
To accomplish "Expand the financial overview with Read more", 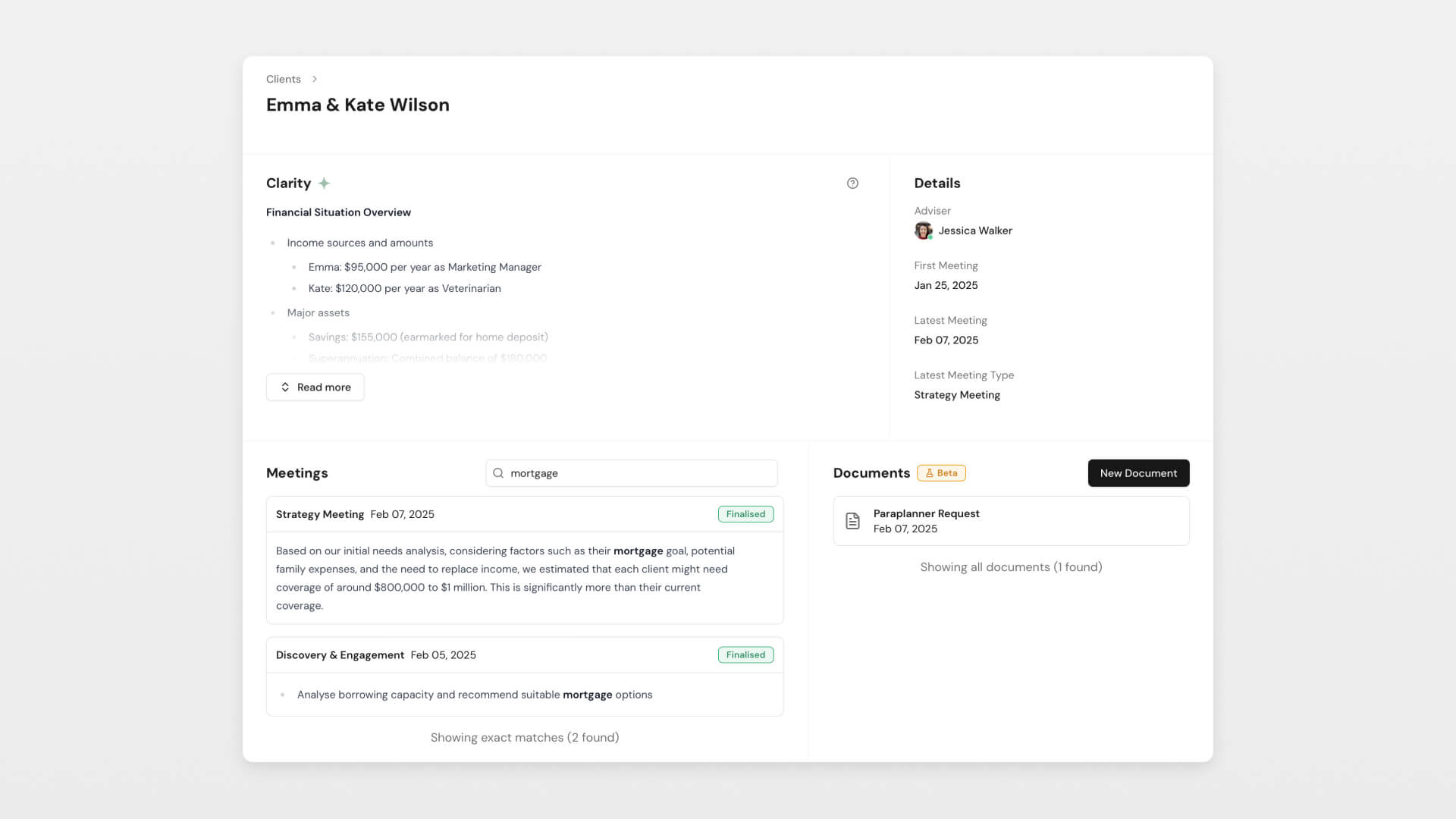I will pos(315,387).
